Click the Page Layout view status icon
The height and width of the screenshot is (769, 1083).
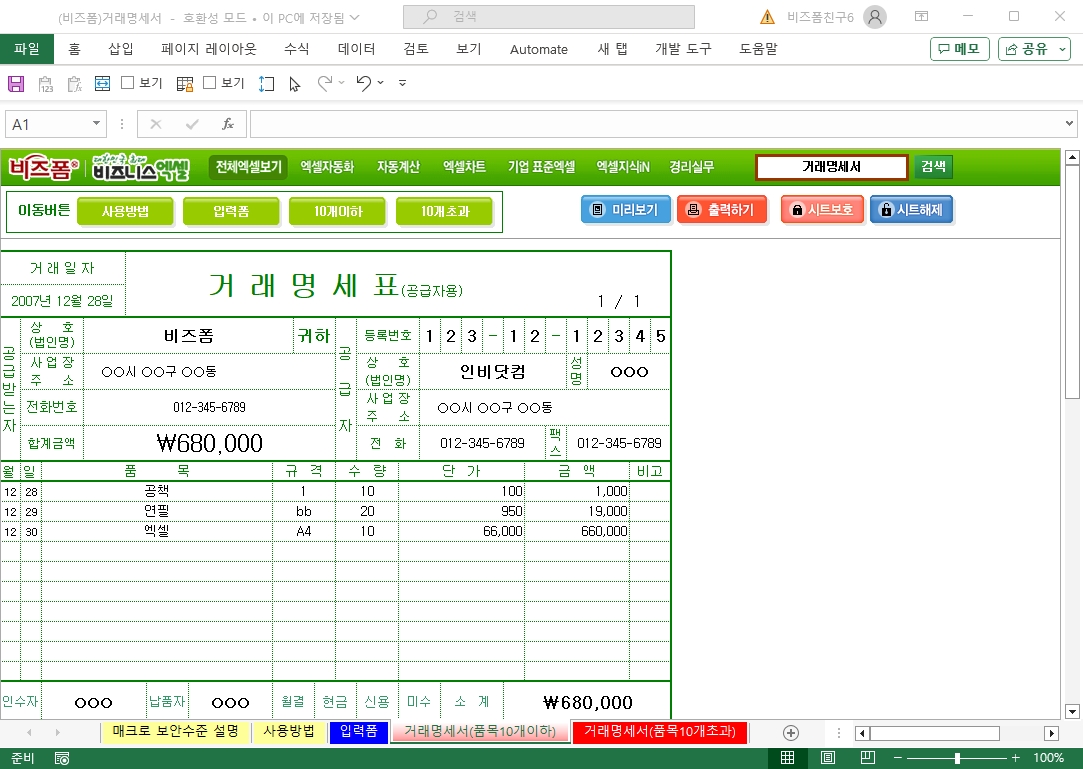coord(827,758)
